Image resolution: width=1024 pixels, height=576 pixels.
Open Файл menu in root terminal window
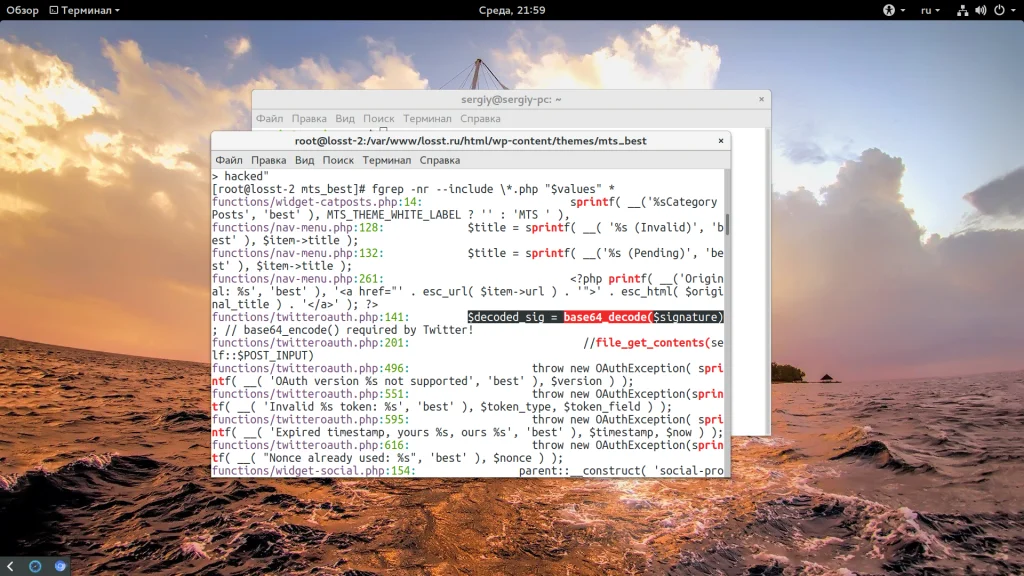229,160
